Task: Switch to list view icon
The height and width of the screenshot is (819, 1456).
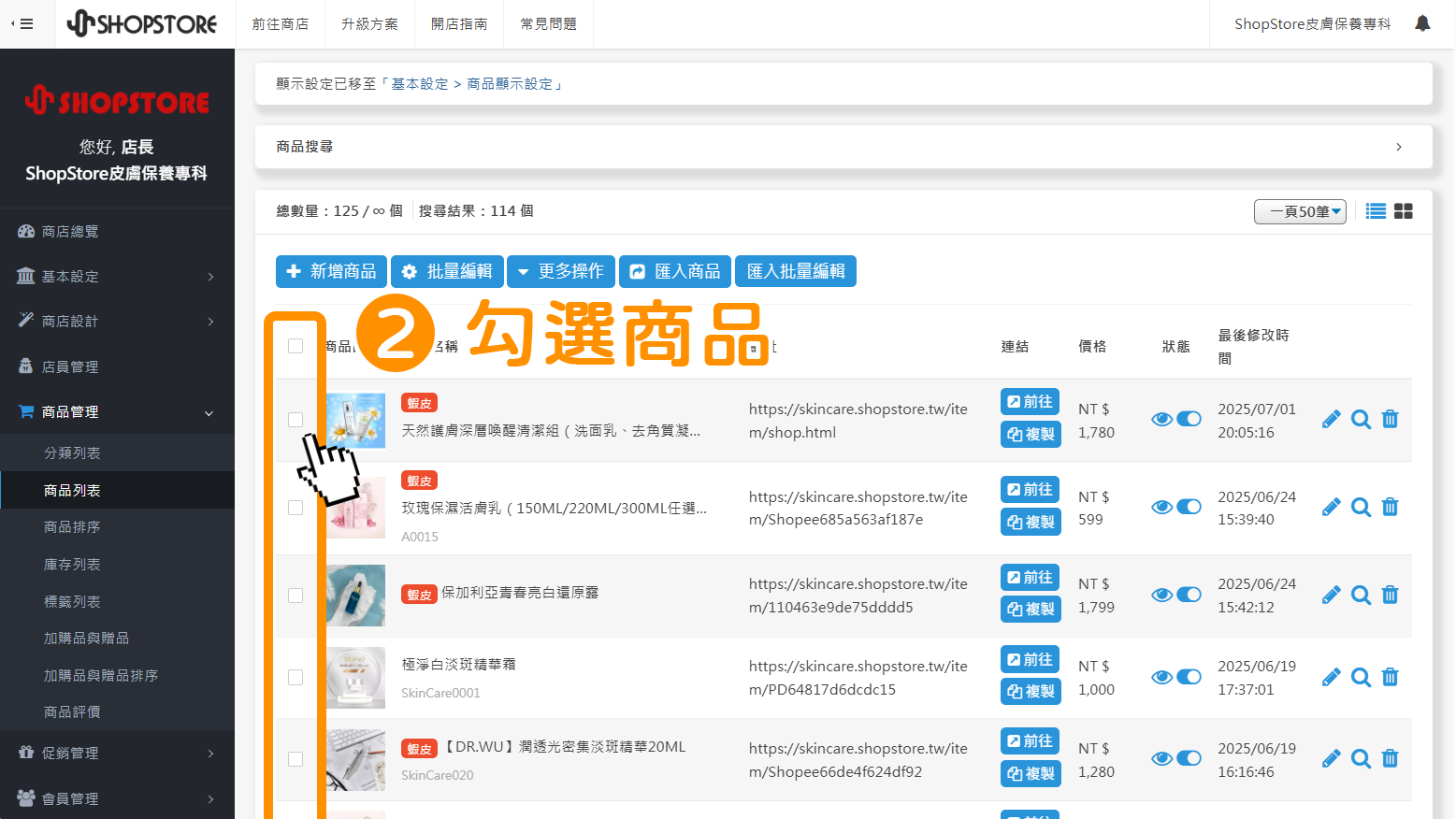Action: 1376,211
